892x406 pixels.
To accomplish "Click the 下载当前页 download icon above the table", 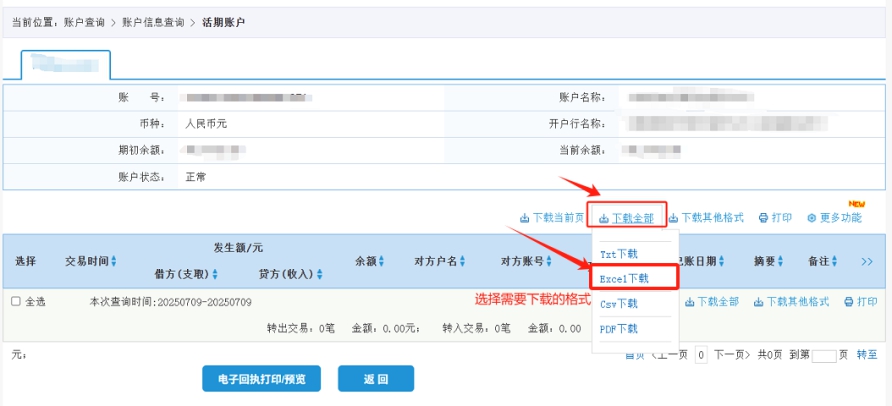I will (524, 218).
